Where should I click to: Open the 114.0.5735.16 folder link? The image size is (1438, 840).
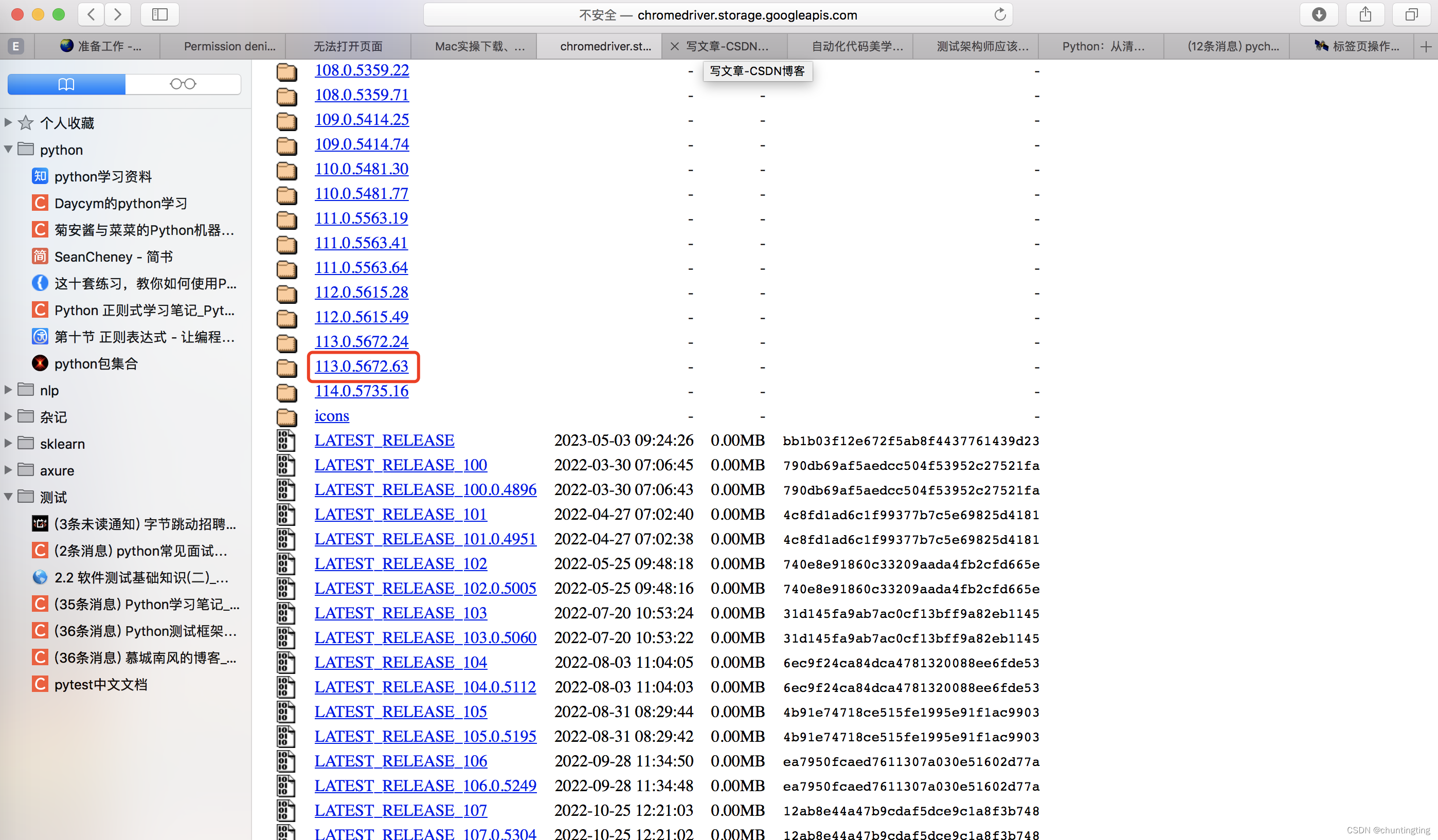point(361,391)
